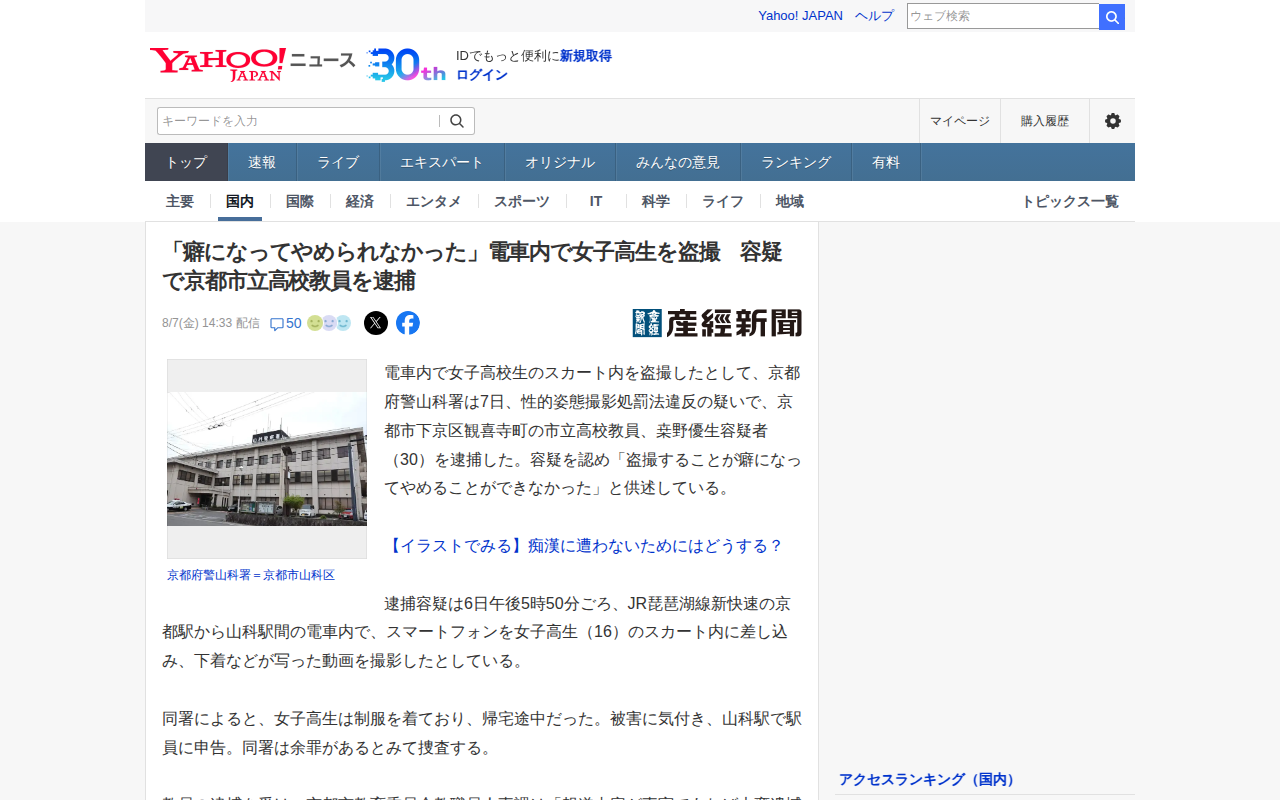Open the 国内 category

pos(240,201)
